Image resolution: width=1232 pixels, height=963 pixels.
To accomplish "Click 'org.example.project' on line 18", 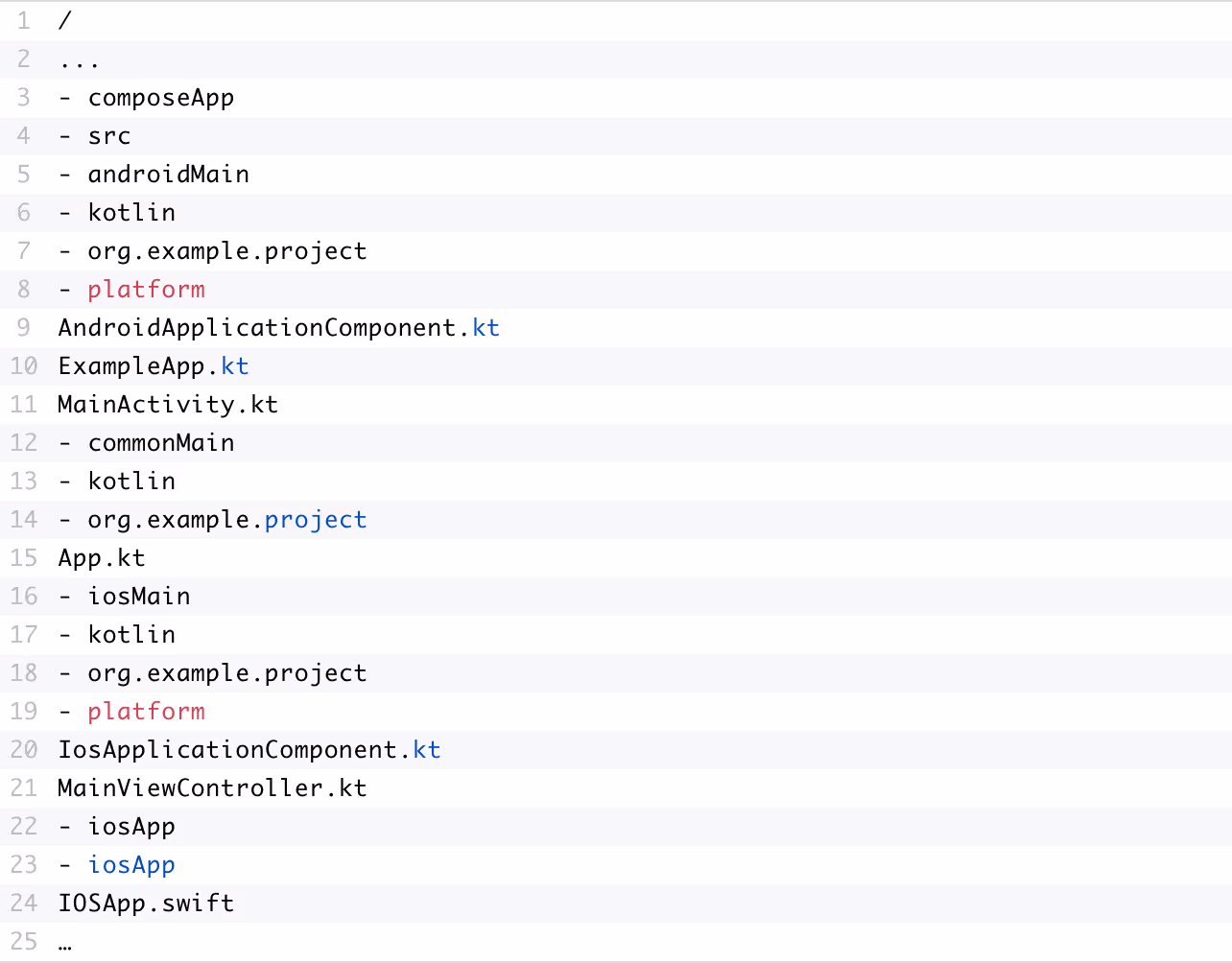I will (227, 673).
